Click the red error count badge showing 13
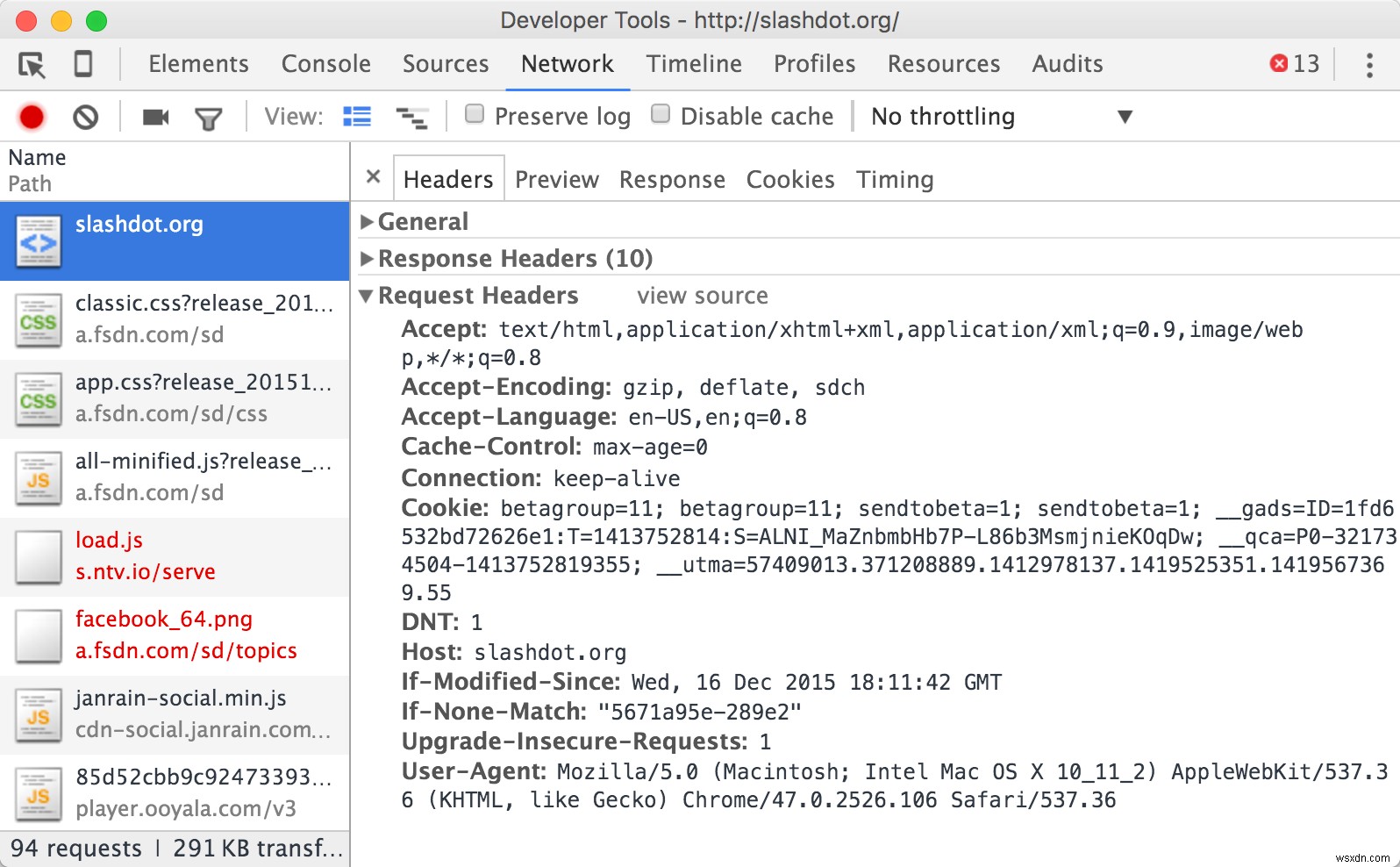 [x=1295, y=63]
